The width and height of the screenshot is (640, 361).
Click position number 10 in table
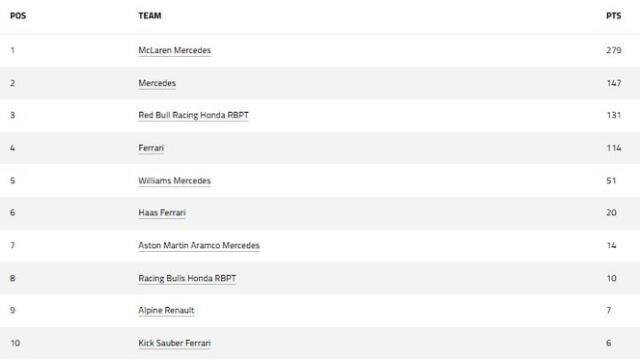click(x=15, y=343)
